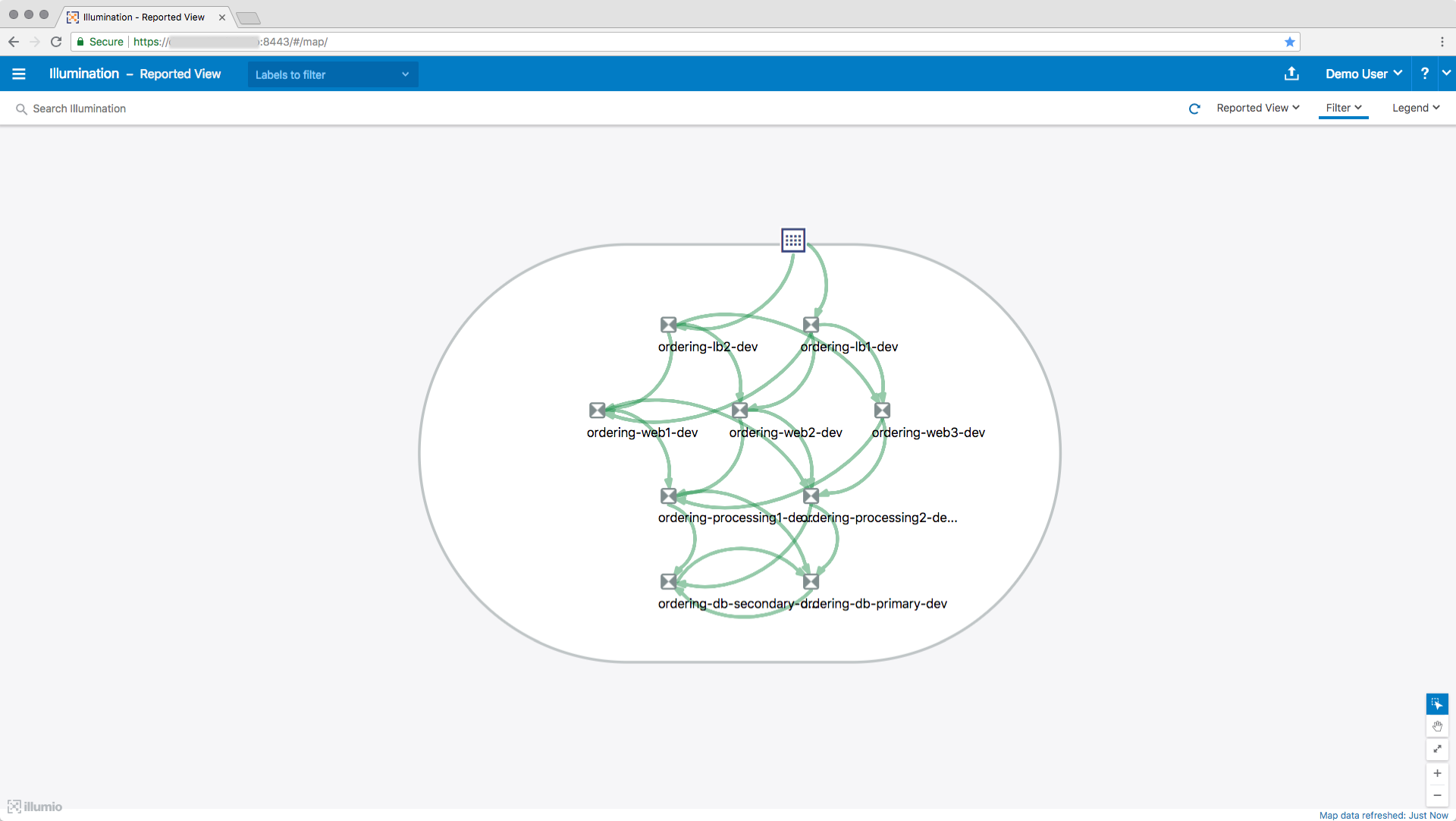Click the Map data refreshed status text
Image resolution: width=1456 pixels, height=821 pixels.
point(1383,816)
